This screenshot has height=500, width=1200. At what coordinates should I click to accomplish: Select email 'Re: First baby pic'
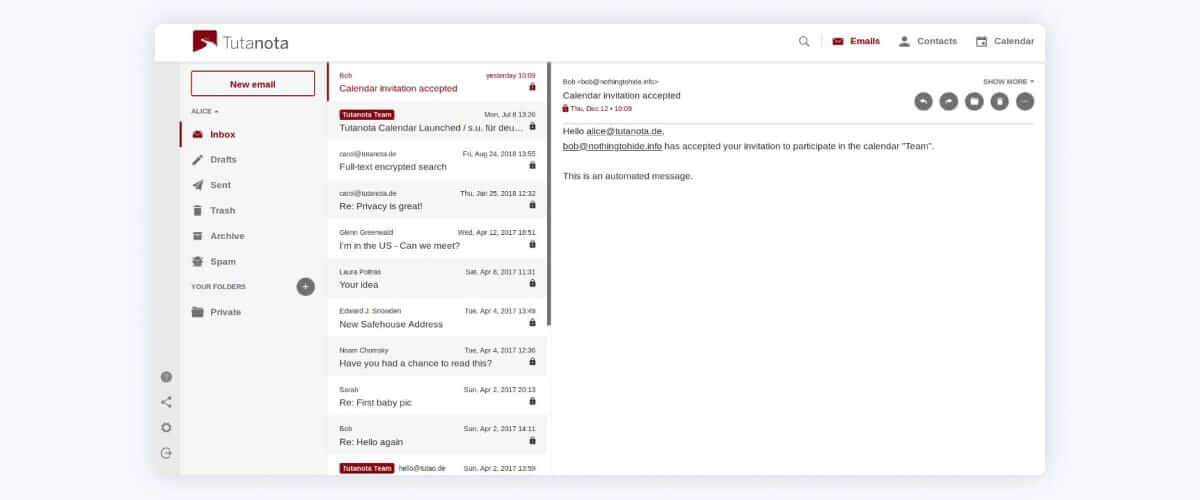[437, 396]
